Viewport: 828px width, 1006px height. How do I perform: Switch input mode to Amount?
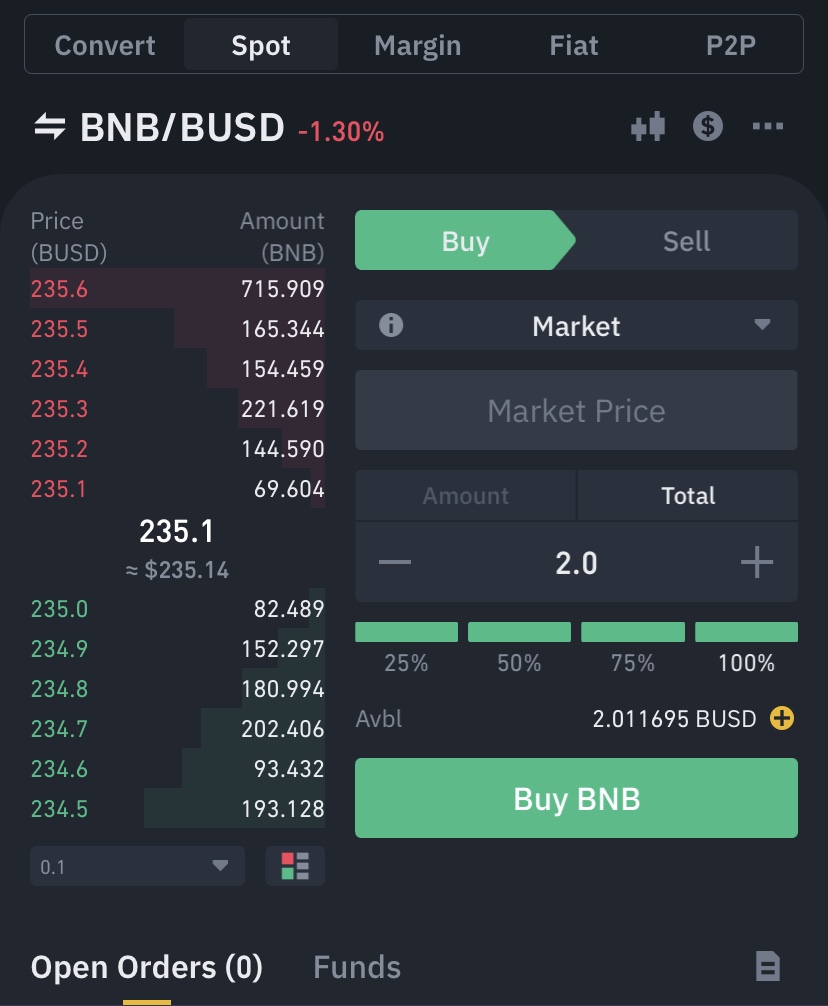(x=465, y=496)
